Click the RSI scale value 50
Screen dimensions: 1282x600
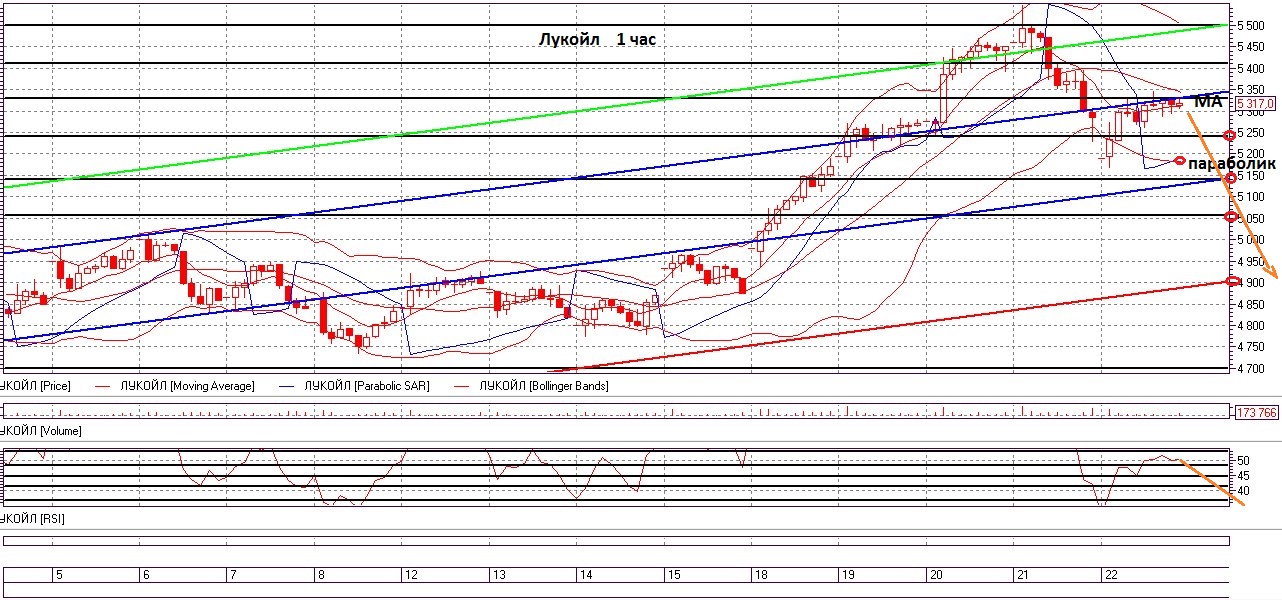click(1244, 460)
